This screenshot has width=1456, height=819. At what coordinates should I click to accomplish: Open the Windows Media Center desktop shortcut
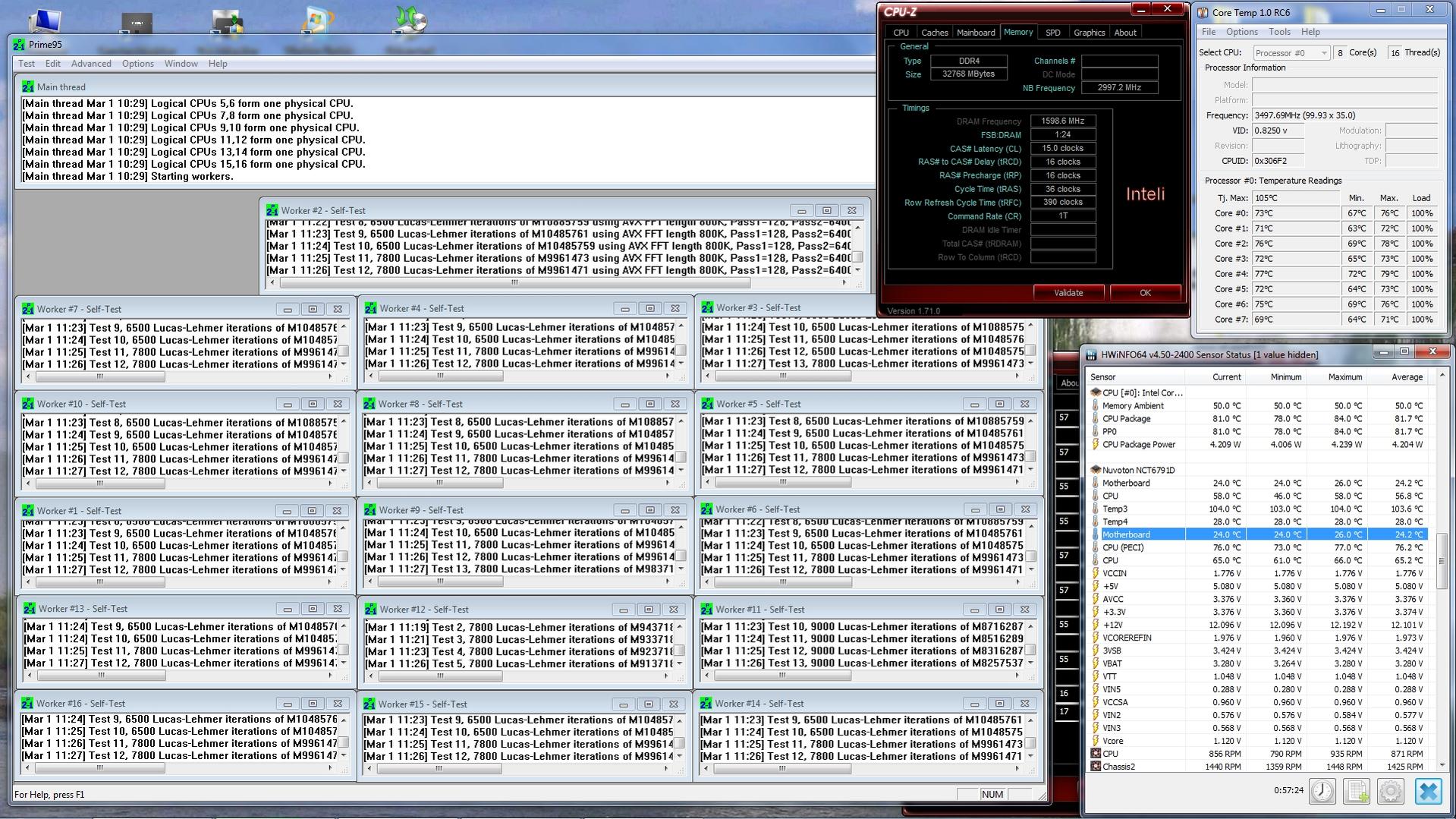[x=317, y=20]
